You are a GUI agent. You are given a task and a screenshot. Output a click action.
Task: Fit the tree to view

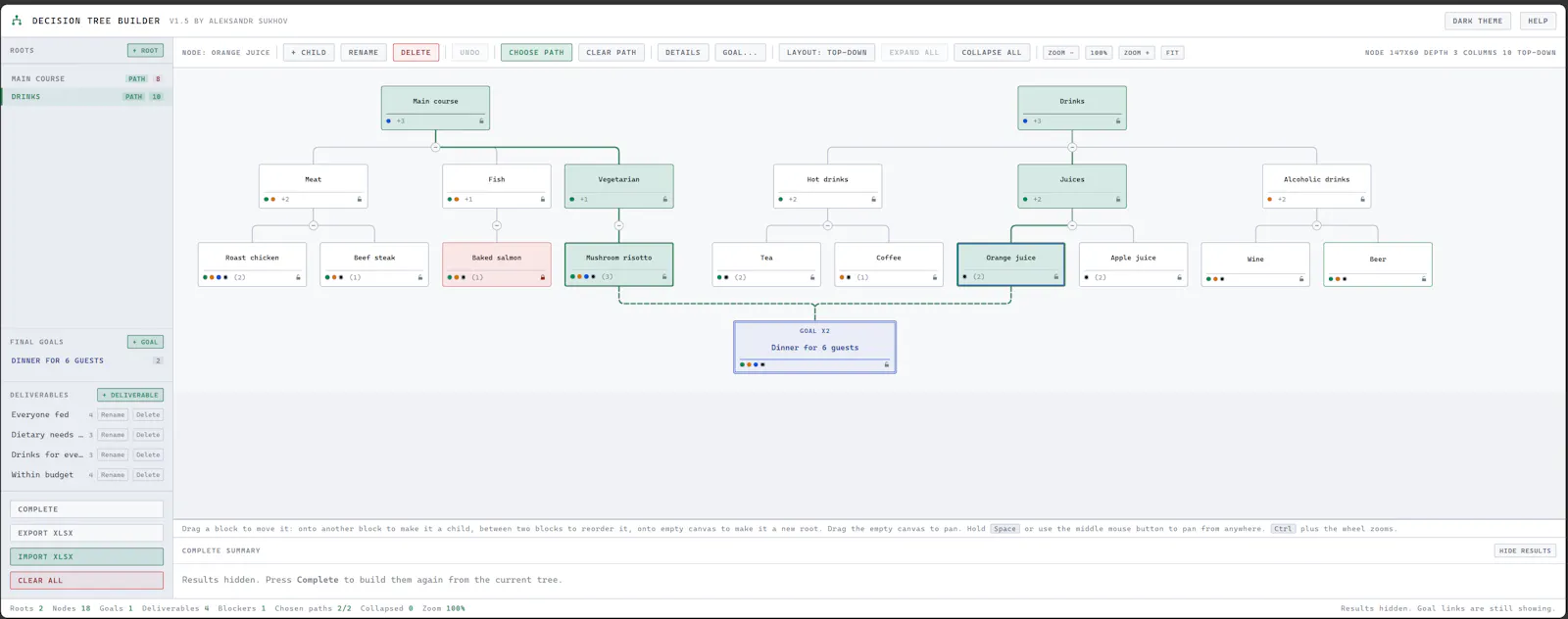pos(1172,53)
